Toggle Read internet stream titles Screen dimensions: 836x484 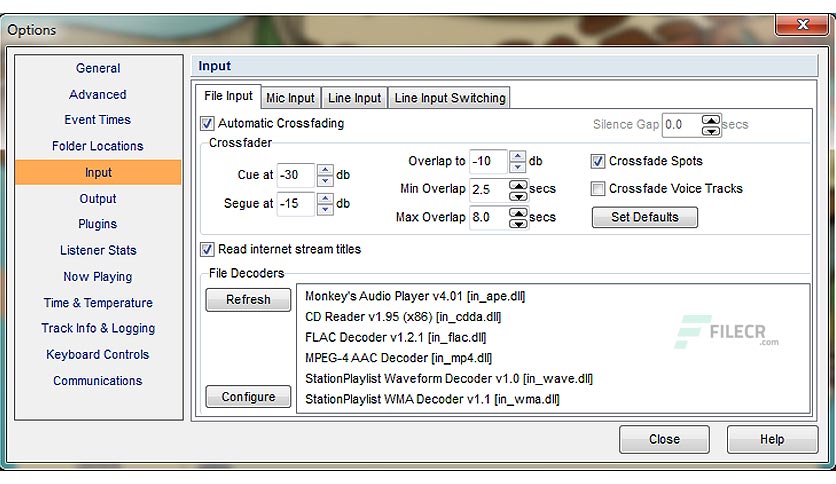pyautogui.click(x=207, y=249)
